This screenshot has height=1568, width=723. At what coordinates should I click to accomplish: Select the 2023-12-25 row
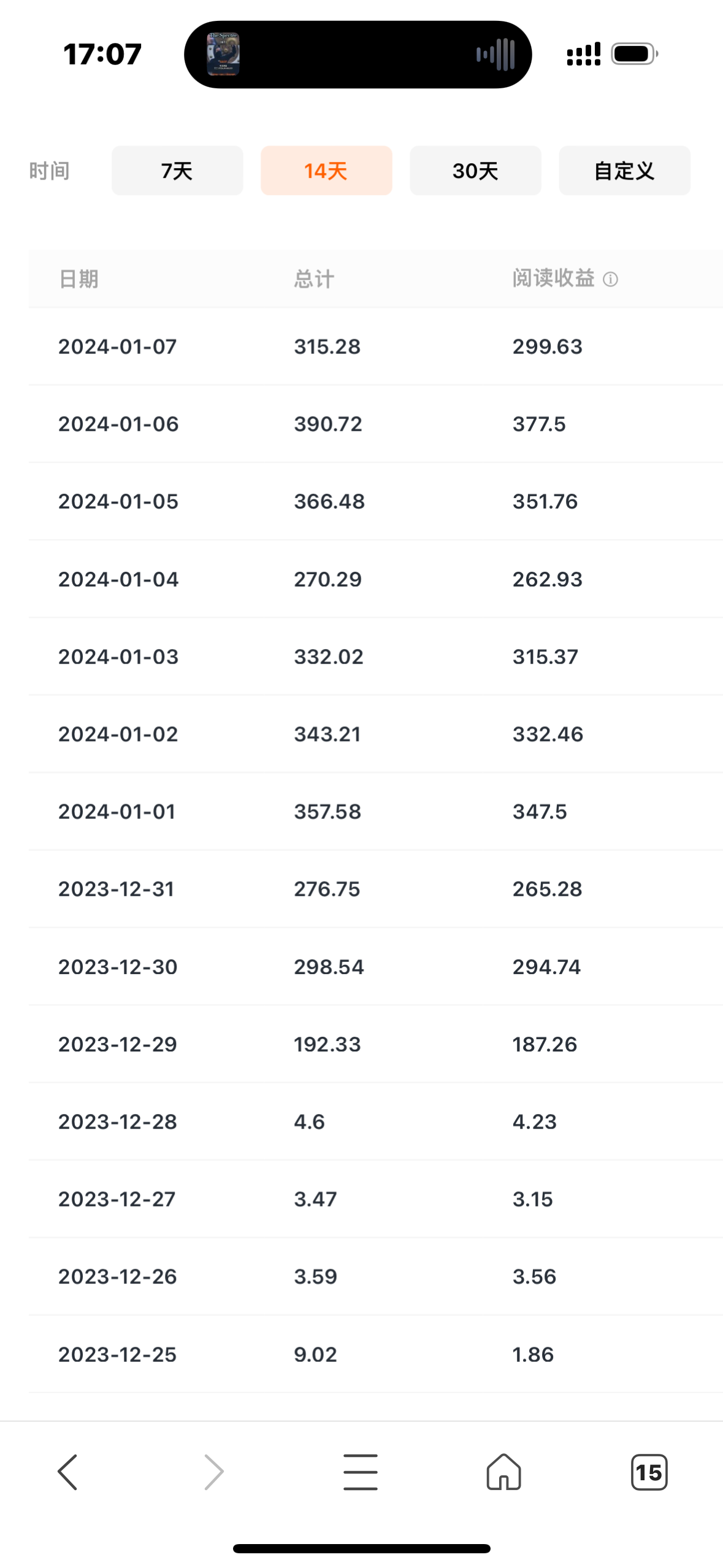pyautogui.click(x=375, y=1354)
